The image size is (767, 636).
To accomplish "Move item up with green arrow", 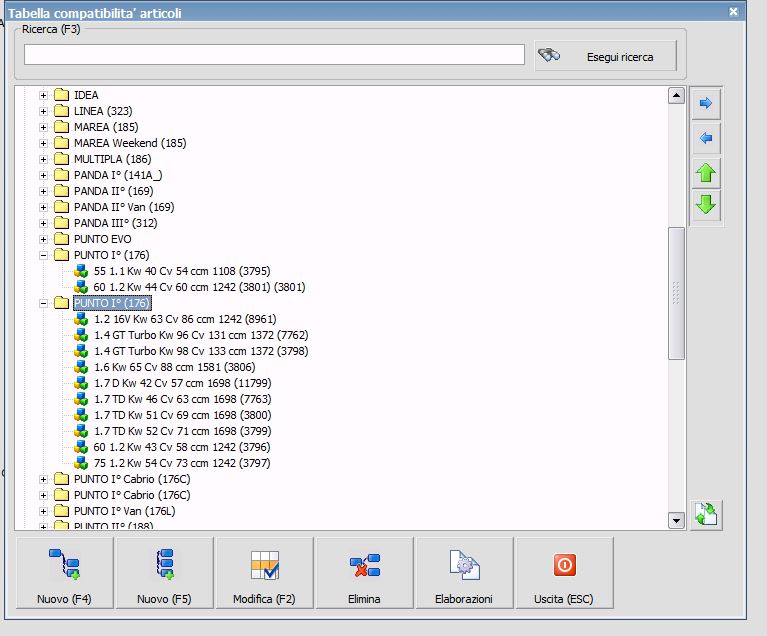I will coord(705,173).
